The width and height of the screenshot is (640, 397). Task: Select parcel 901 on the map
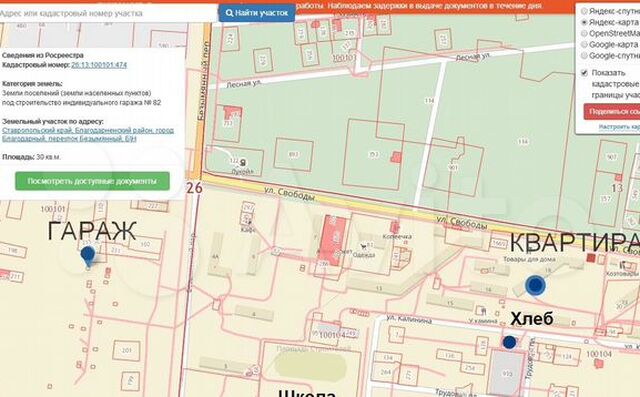pyautogui.click(x=453, y=168)
